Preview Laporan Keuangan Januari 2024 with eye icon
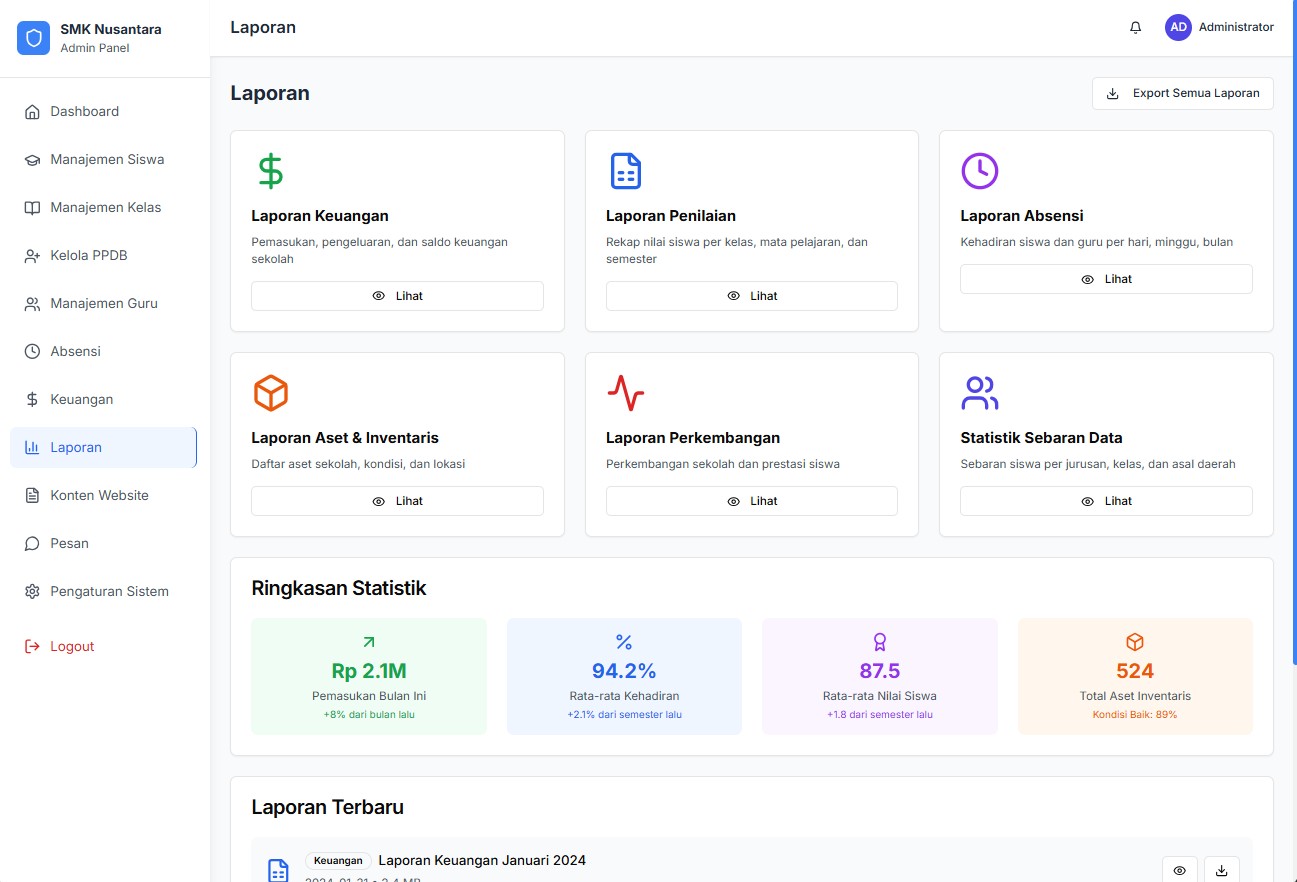Screen dimensions: 1297x882 tap(1179, 870)
